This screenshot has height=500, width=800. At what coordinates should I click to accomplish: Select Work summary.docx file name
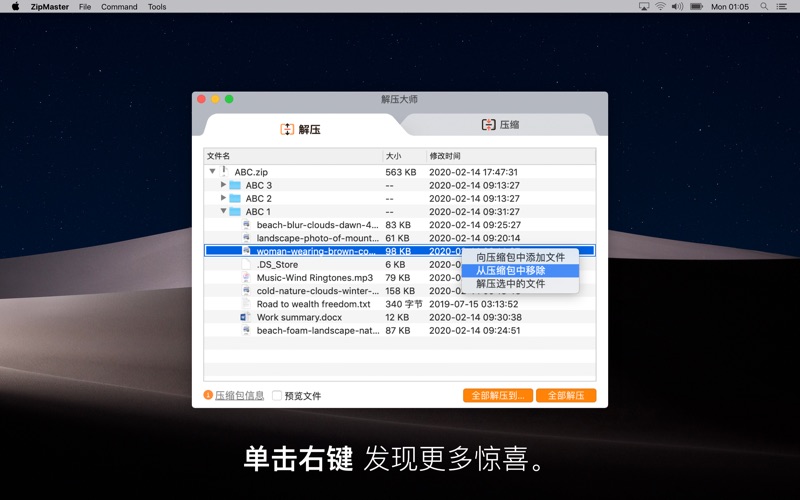pyautogui.click(x=299, y=317)
